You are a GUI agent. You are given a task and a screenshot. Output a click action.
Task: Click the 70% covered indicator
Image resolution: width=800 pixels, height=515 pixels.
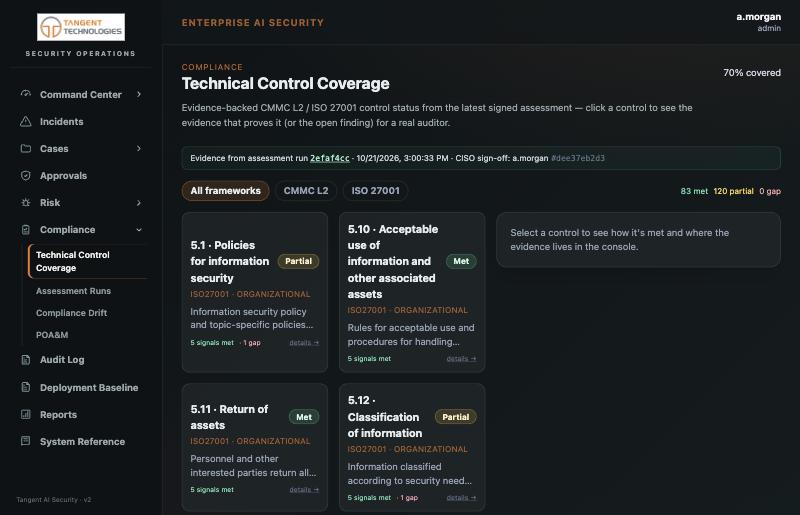[x=752, y=73]
